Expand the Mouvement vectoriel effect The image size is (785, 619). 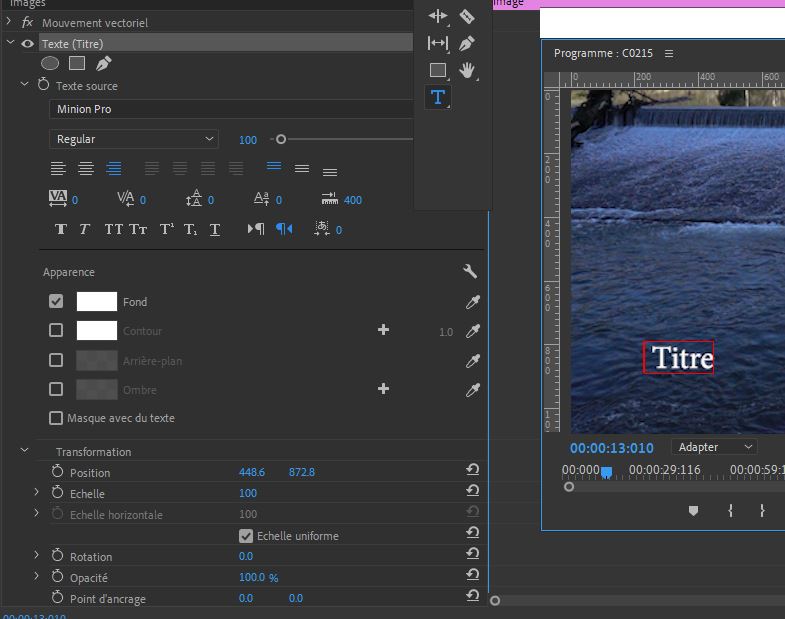pos(9,22)
